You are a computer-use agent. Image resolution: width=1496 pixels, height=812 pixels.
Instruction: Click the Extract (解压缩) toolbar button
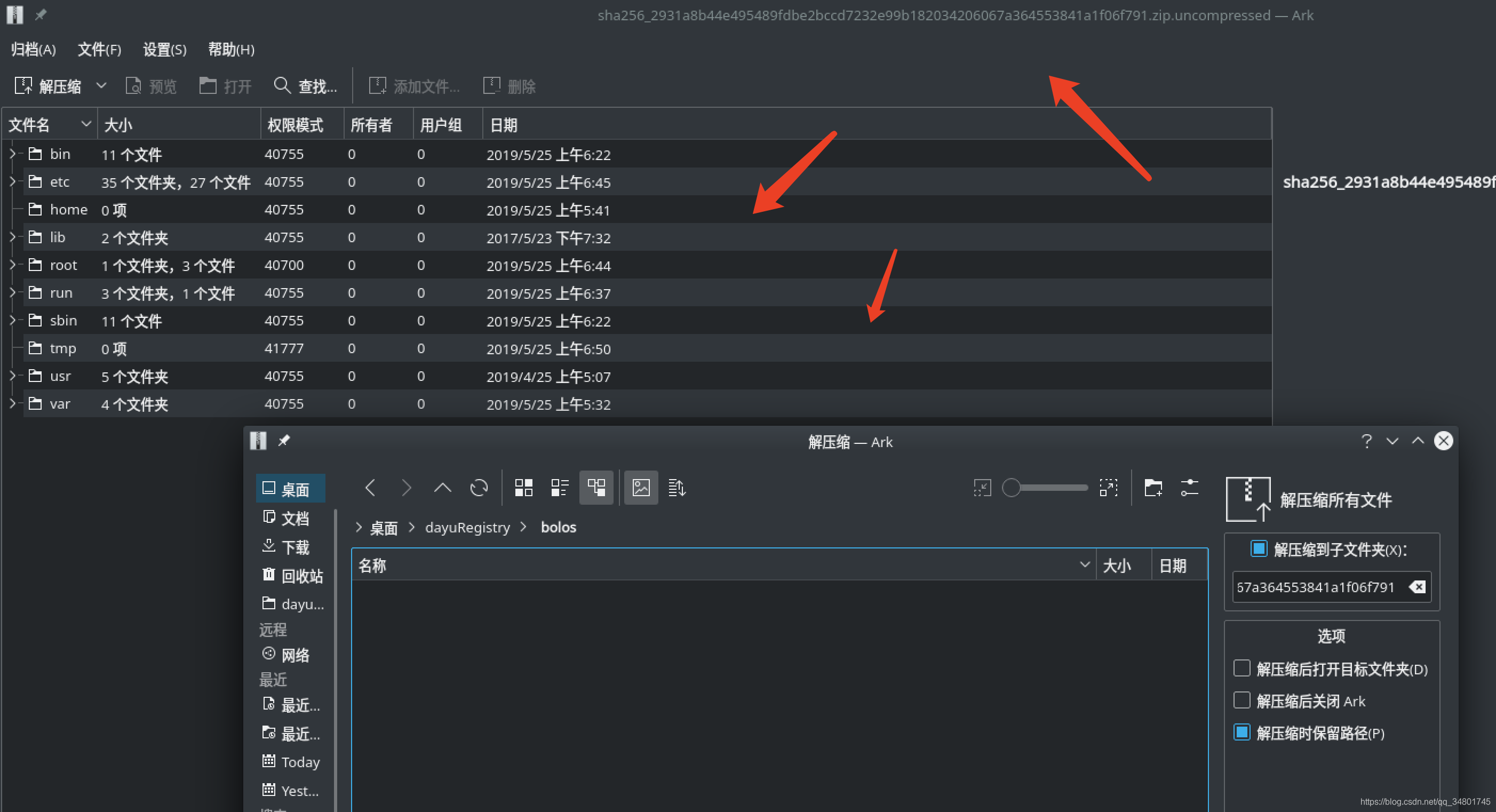(47, 86)
